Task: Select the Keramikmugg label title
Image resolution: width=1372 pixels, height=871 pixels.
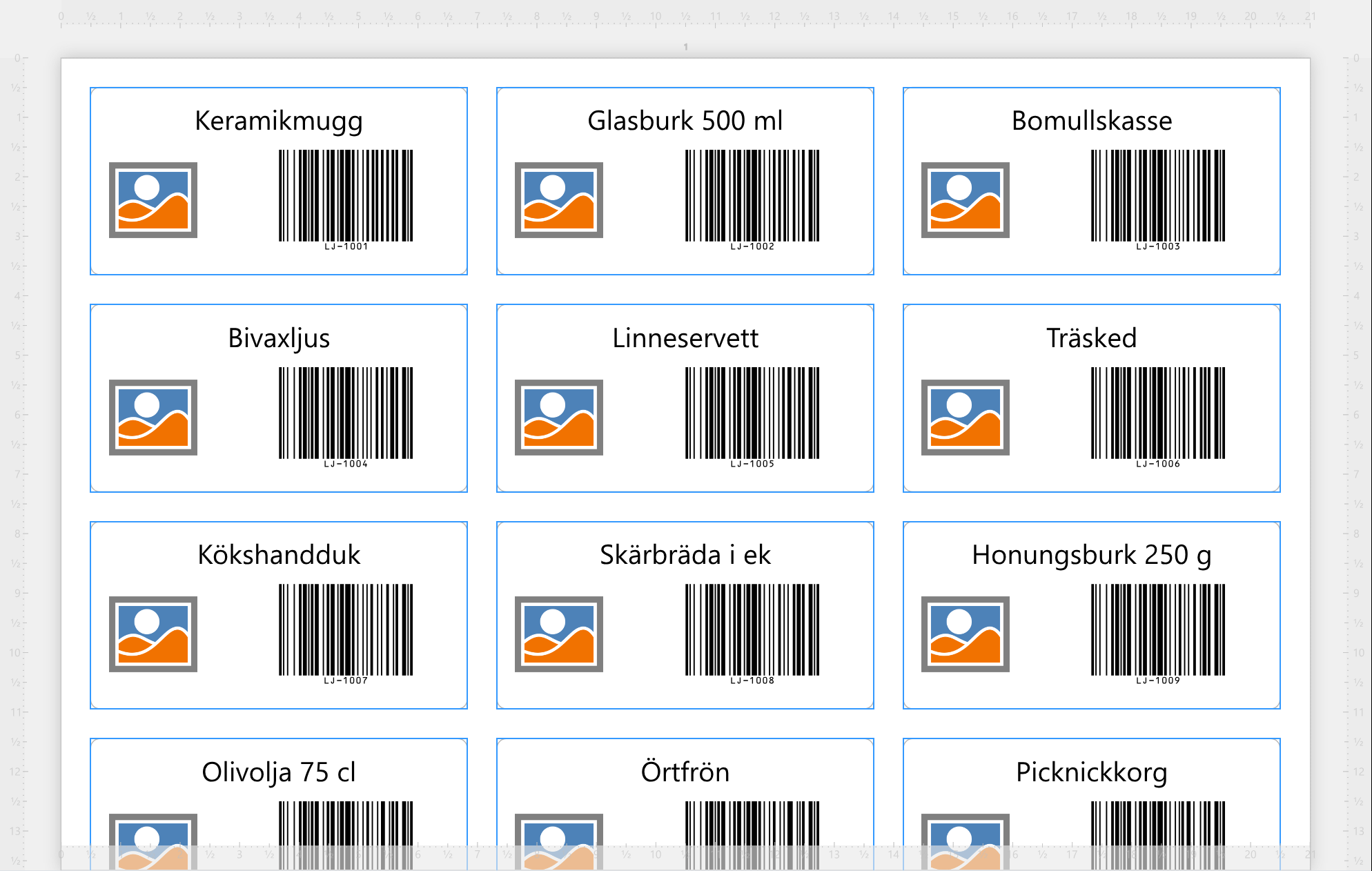Action: (x=279, y=121)
